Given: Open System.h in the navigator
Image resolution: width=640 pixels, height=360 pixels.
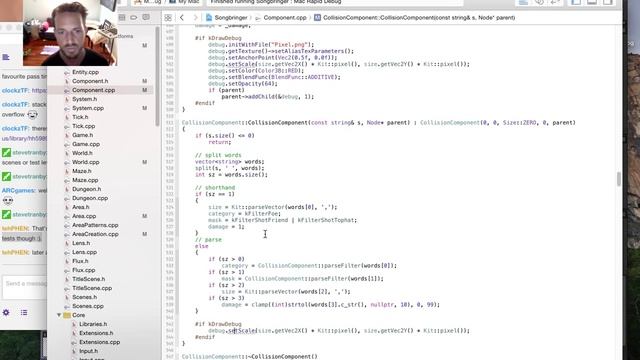Looking at the screenshot, I should [x=84, y=99].
